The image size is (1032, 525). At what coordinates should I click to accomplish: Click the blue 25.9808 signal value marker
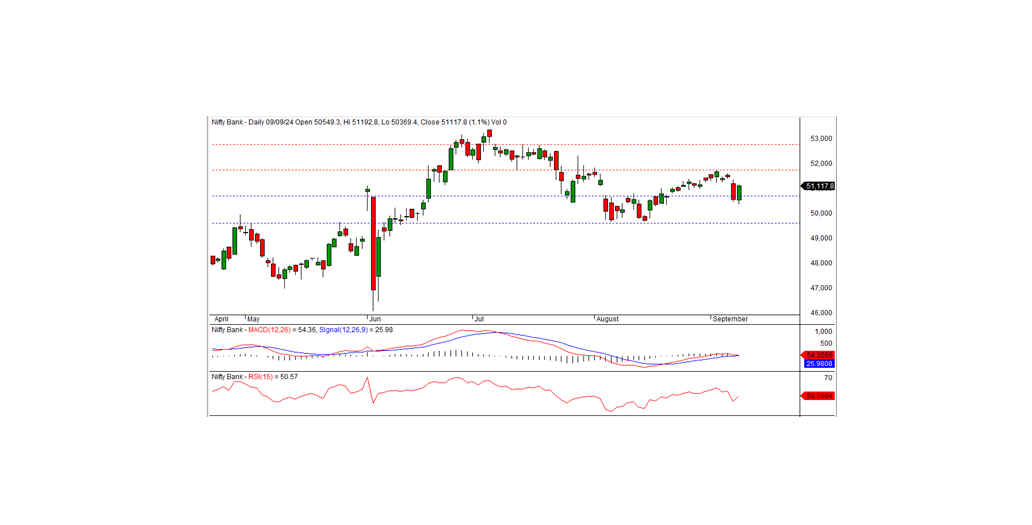click(x=819, y=363)
